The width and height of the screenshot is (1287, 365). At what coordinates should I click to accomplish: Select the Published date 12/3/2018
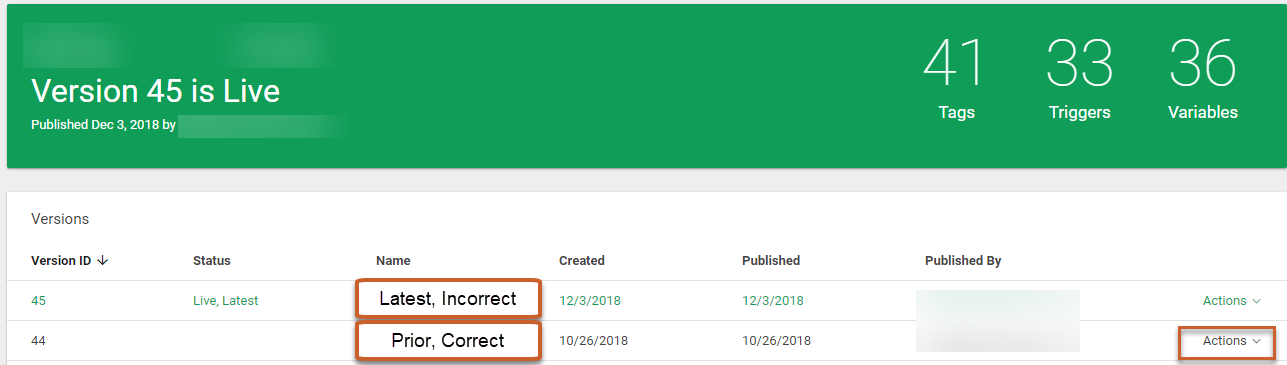coord(772,301)
